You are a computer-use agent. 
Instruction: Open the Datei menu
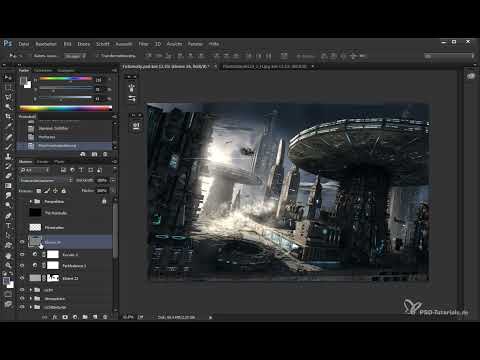pos(24,44)
